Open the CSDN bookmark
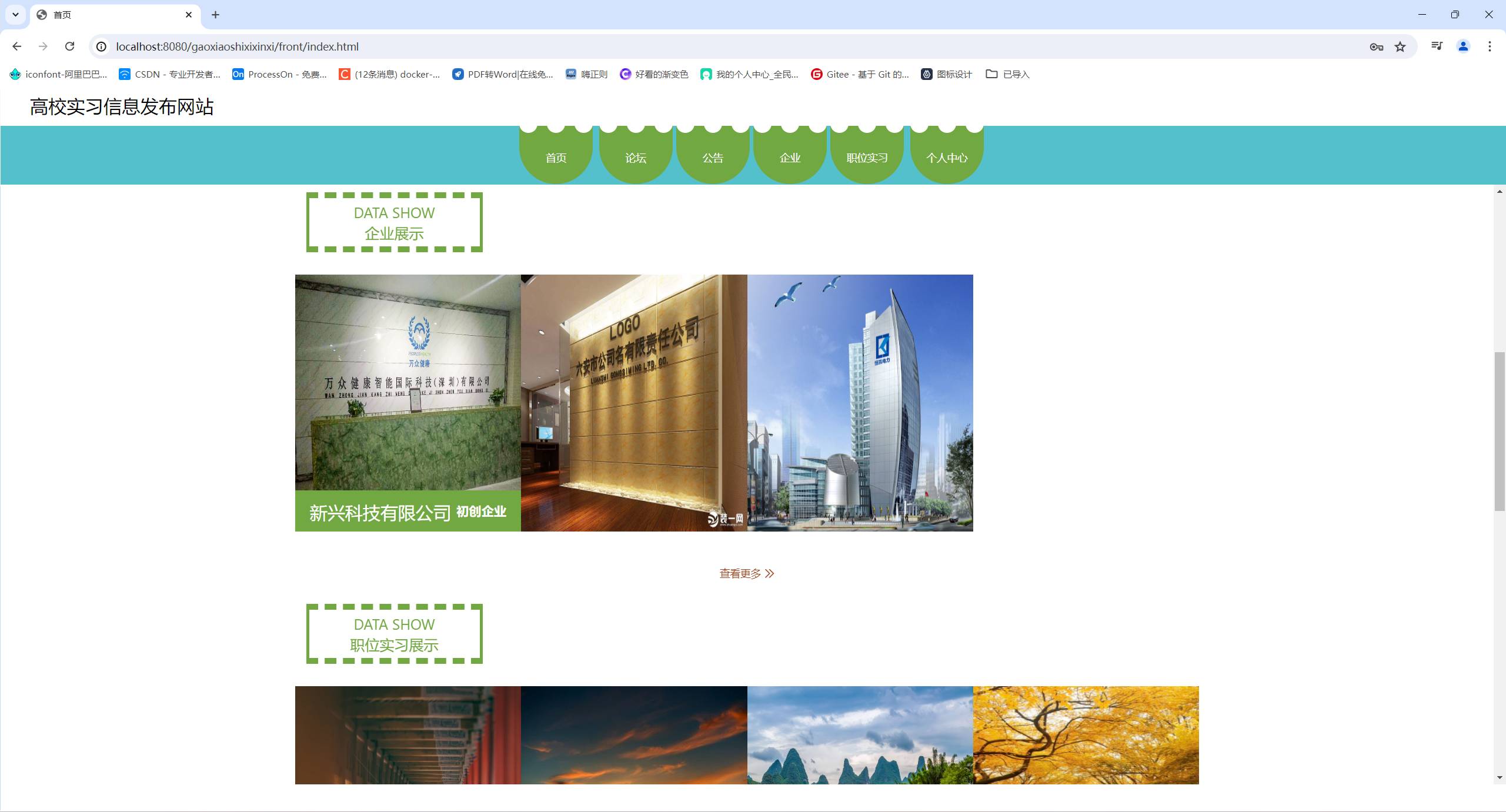 point(169,74)
